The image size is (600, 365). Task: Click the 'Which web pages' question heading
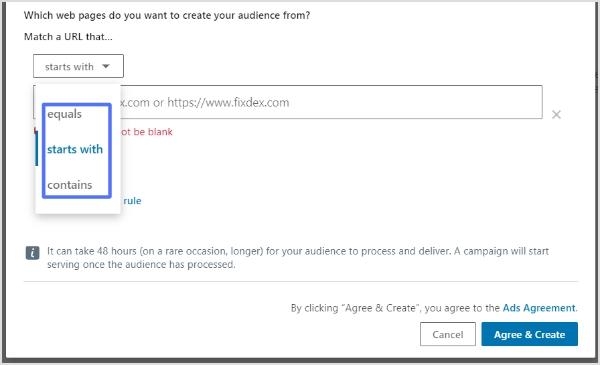pyautogui.click(x=167, y=16)
